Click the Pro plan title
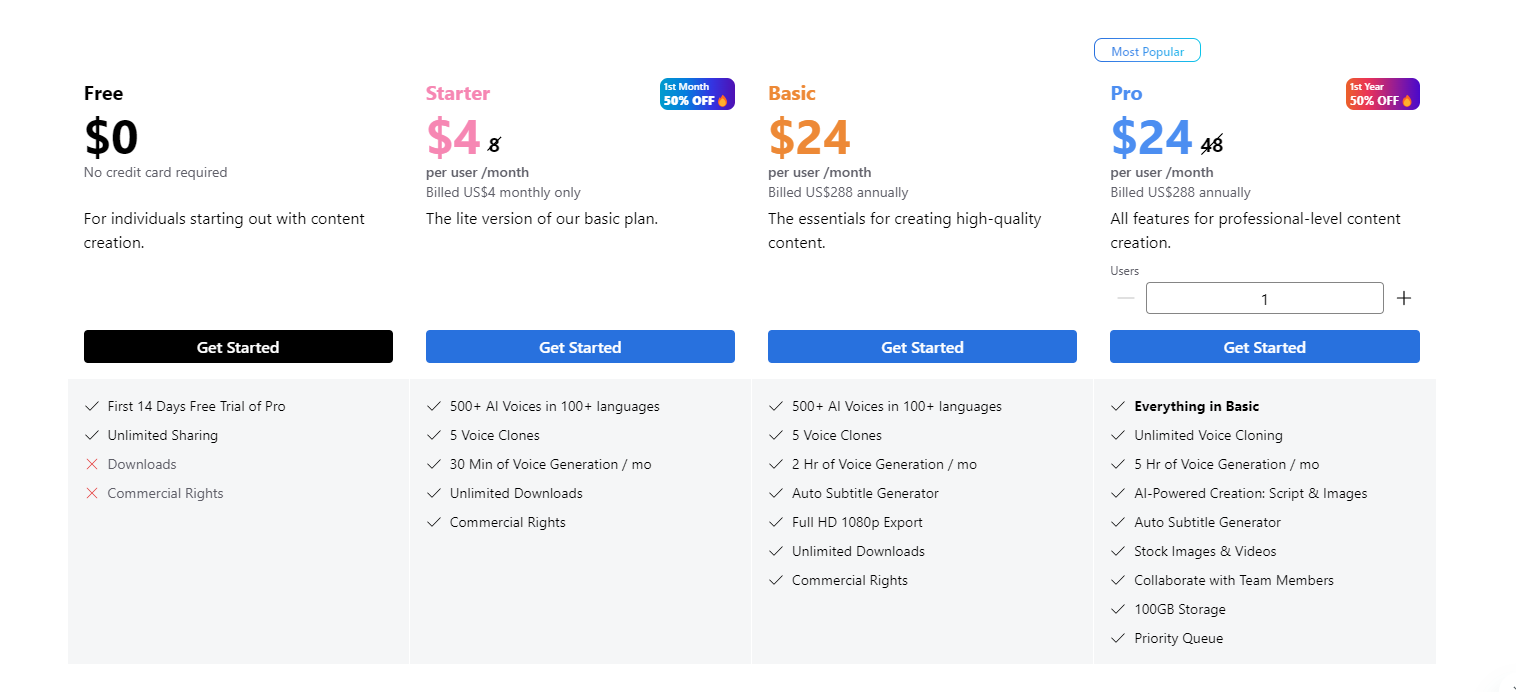This screenshot has width=1516, height=692. pos(1126,93)
